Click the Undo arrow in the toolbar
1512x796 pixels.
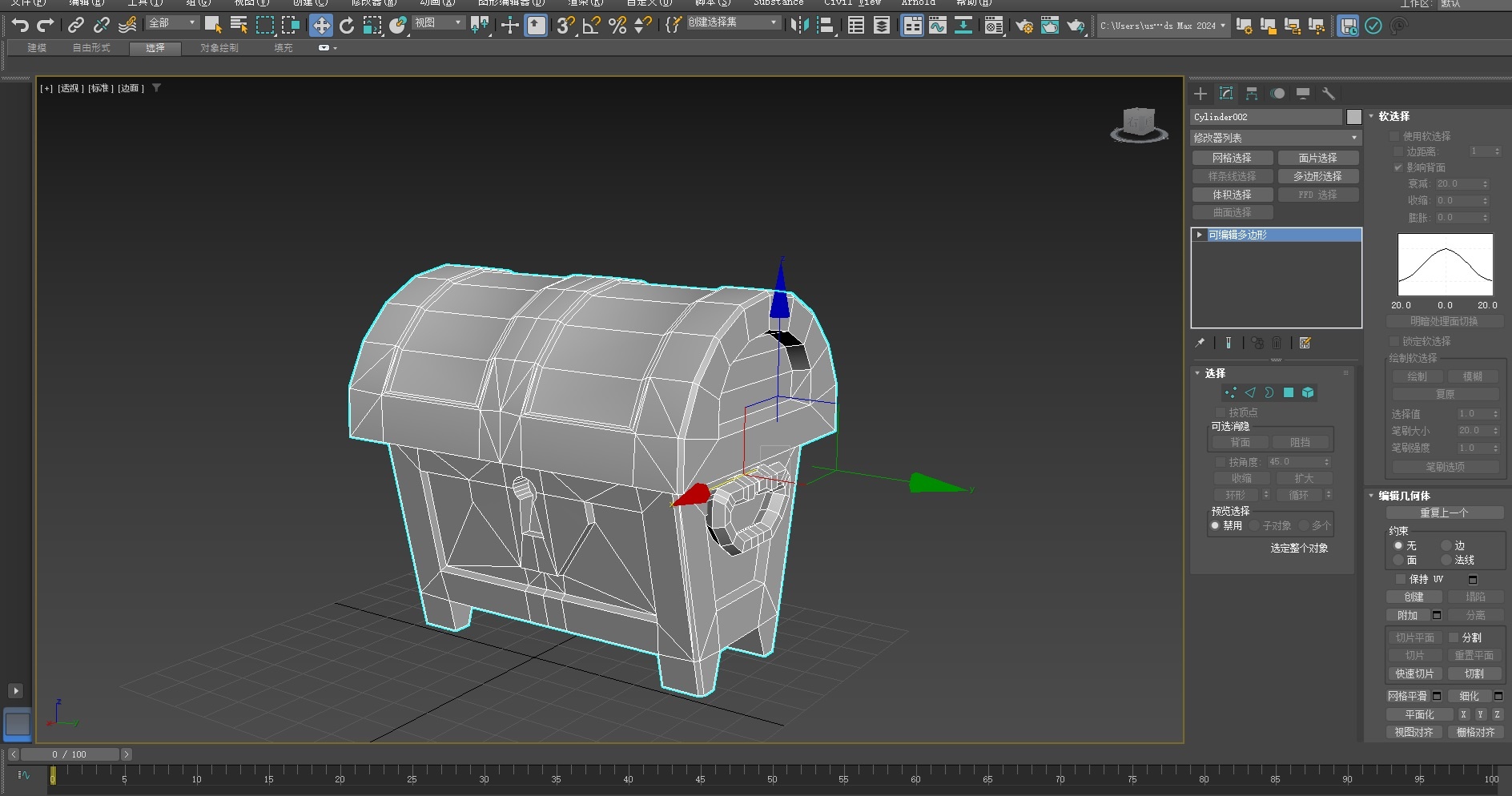tap(20, 26)
